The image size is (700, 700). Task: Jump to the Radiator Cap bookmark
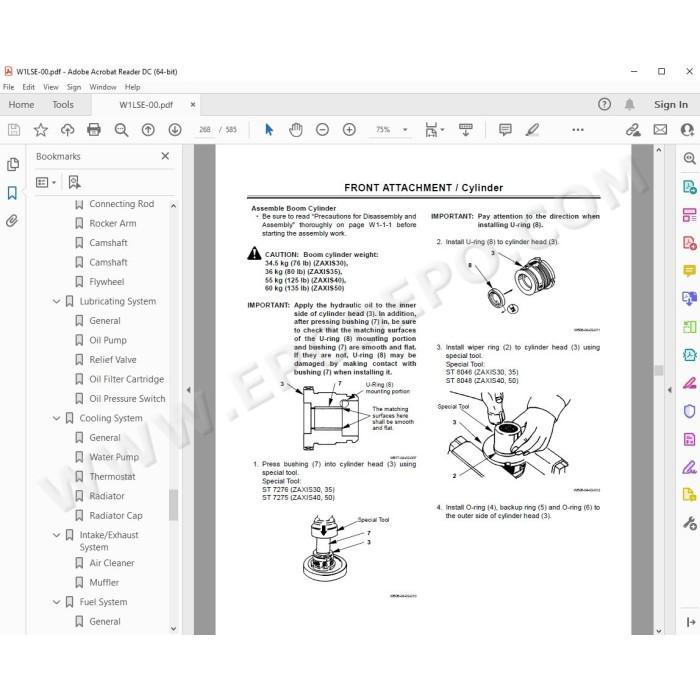click(x=116, y=516)
